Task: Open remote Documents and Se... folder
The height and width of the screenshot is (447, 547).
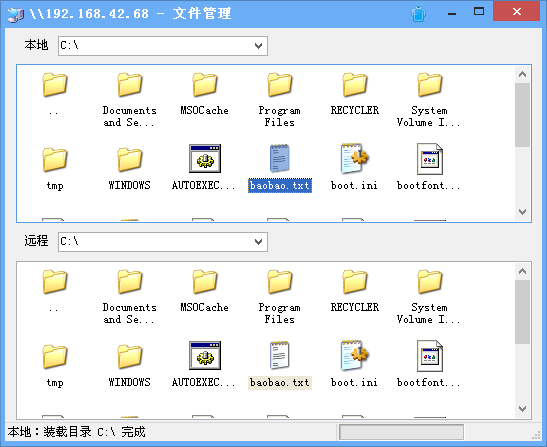Action: [x=130, y=282]
